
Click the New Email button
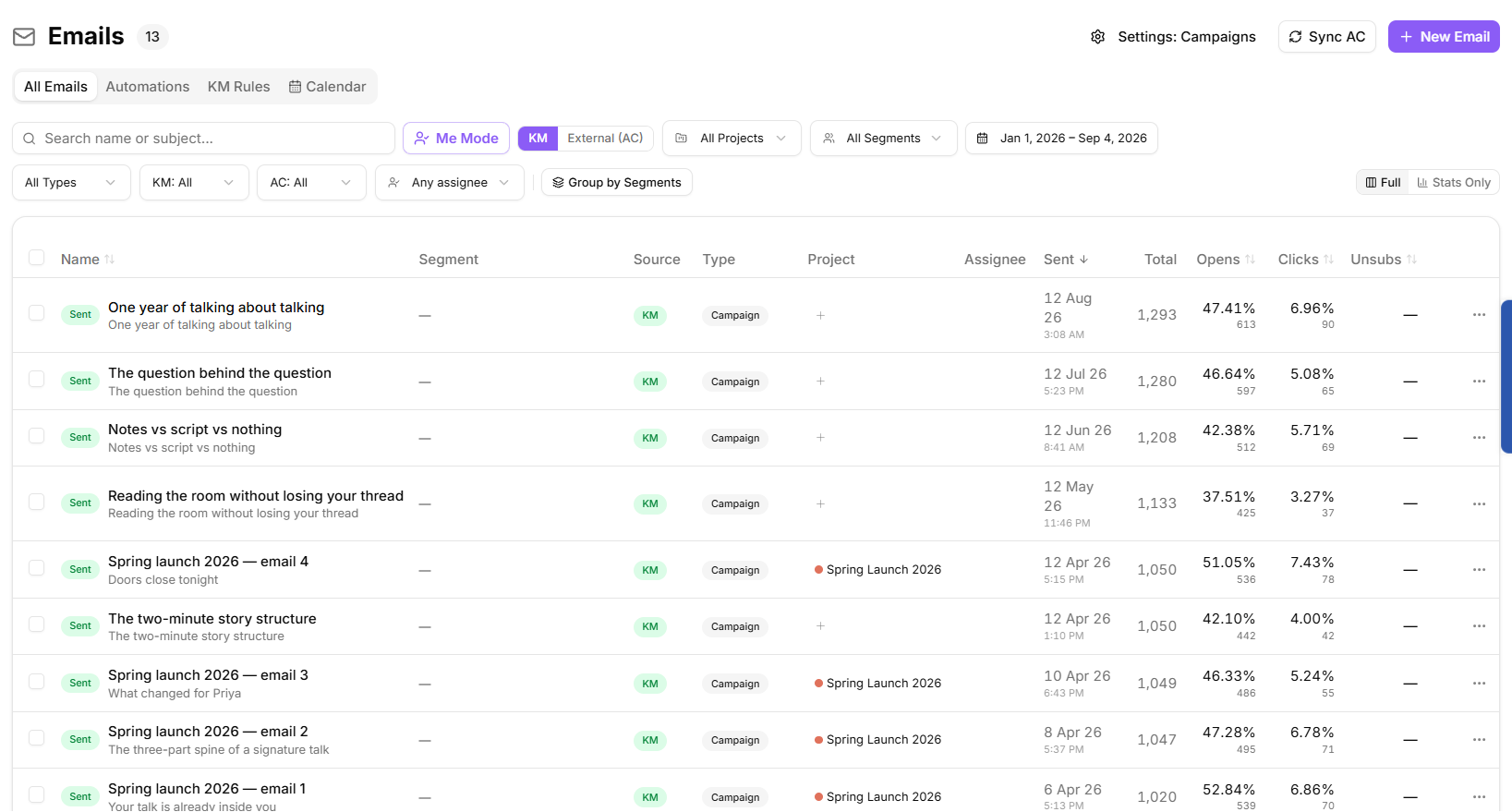(x=1444, y=37)
